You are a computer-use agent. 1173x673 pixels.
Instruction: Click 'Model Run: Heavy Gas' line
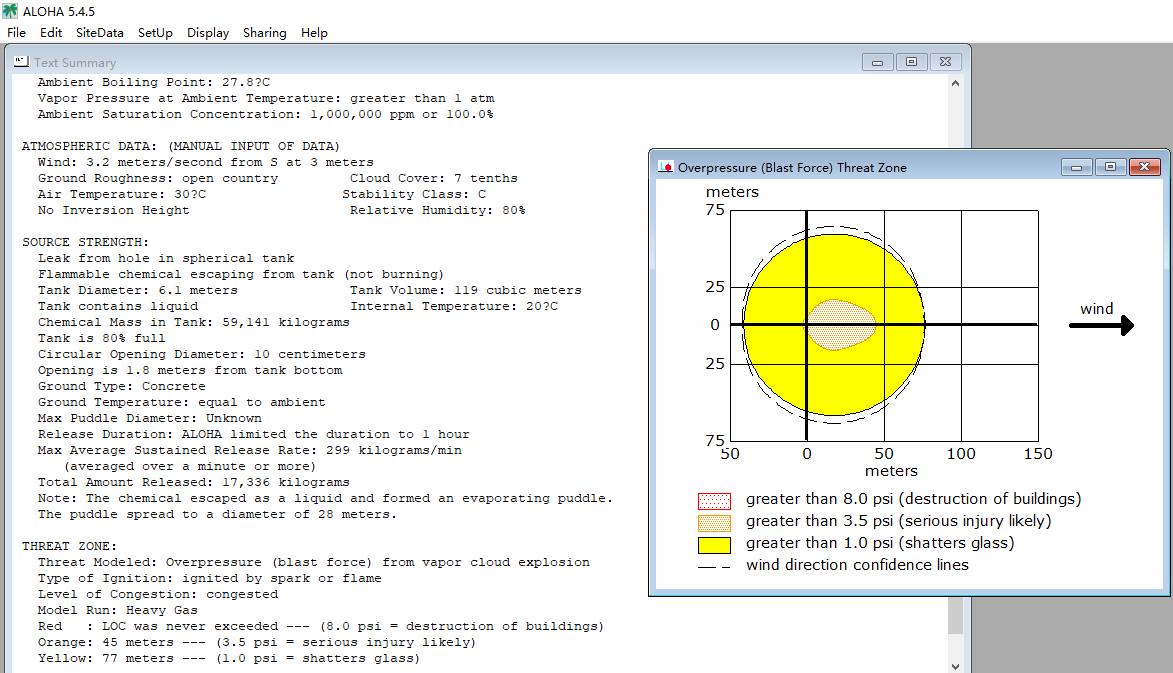(x=117, y=610)
